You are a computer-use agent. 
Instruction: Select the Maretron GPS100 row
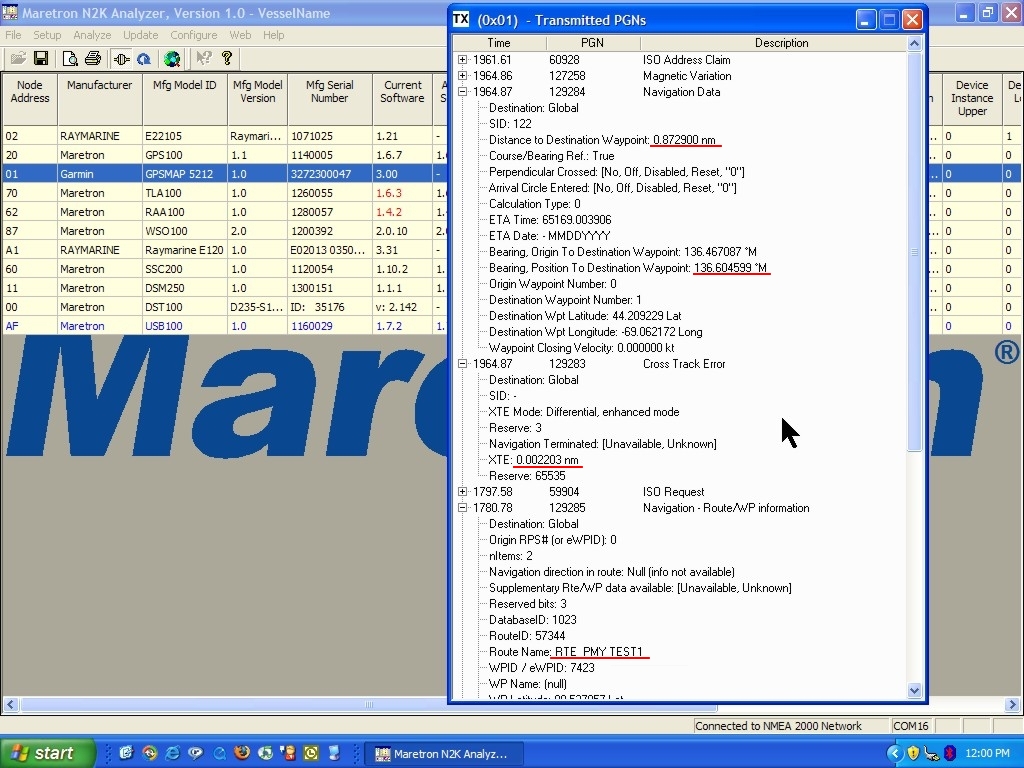click(x=225, y=155)
